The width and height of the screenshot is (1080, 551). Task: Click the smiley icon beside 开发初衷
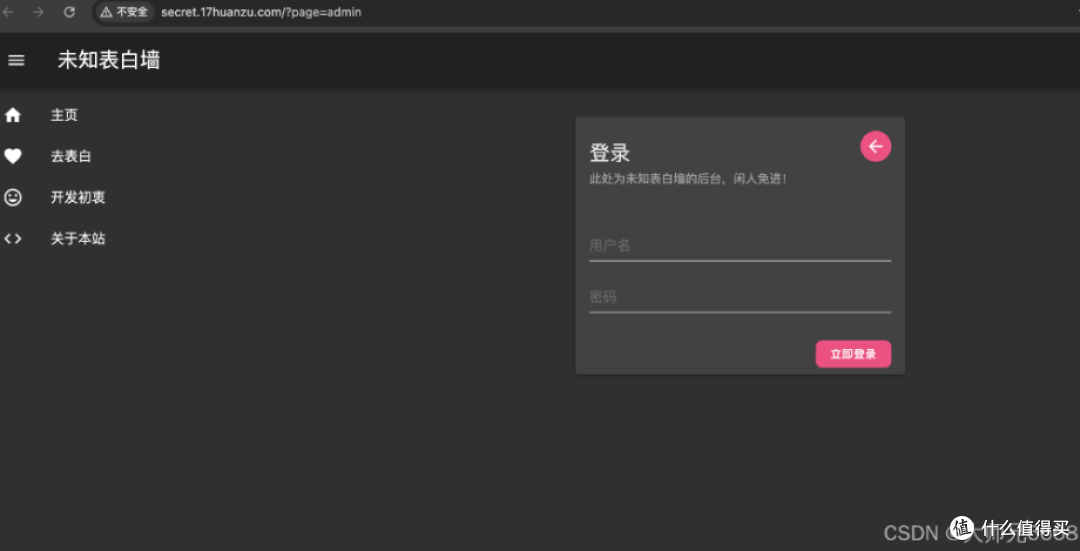(13, 198)
